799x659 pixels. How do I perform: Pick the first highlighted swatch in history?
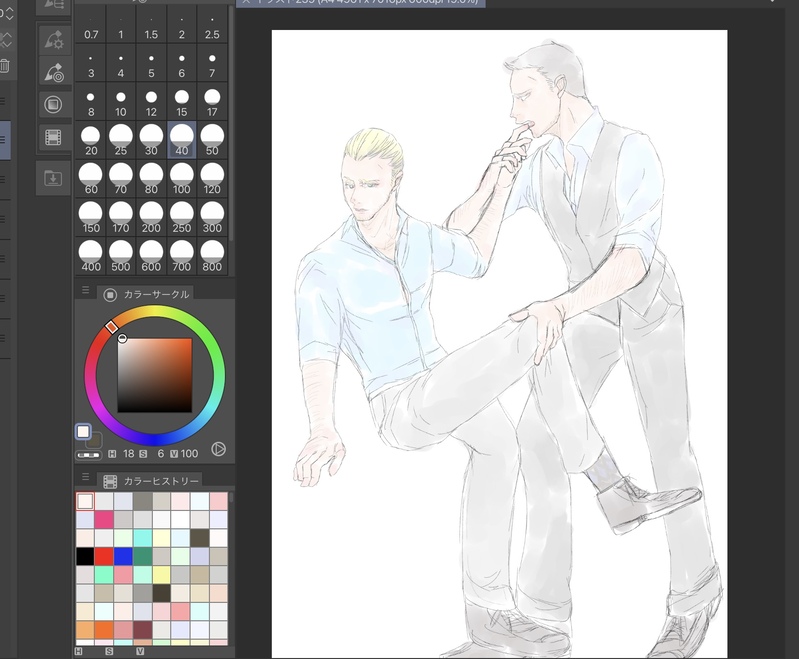(x=85, y=501)
